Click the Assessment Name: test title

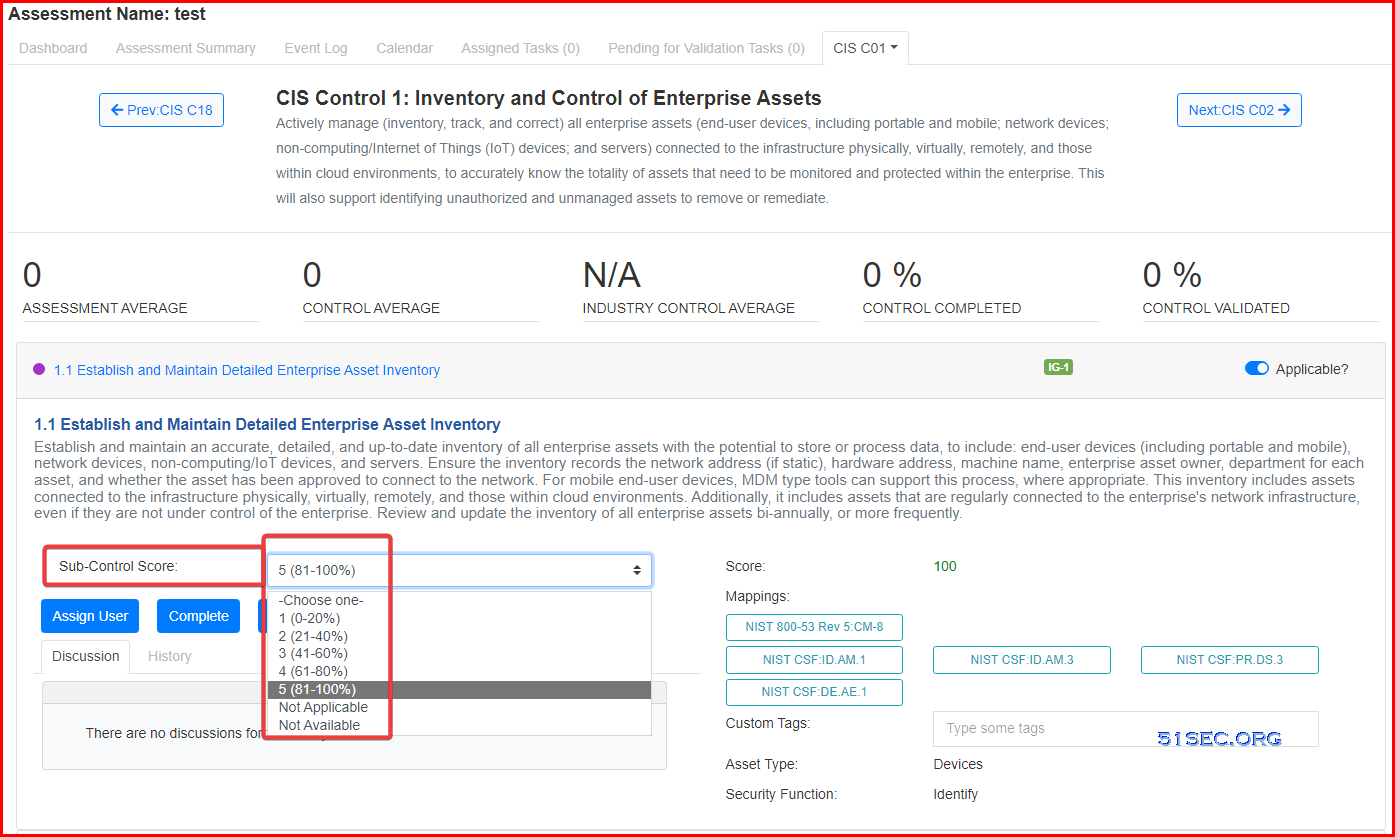click(107, 14)
